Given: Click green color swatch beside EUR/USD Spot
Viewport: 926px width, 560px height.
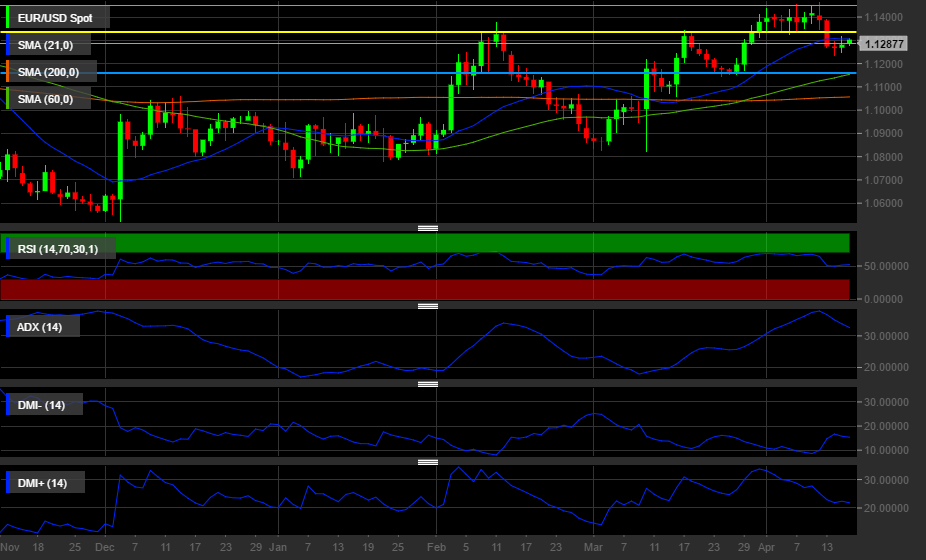Looking at the screenshot, I should pyautogui.click(x=8, y=17).
